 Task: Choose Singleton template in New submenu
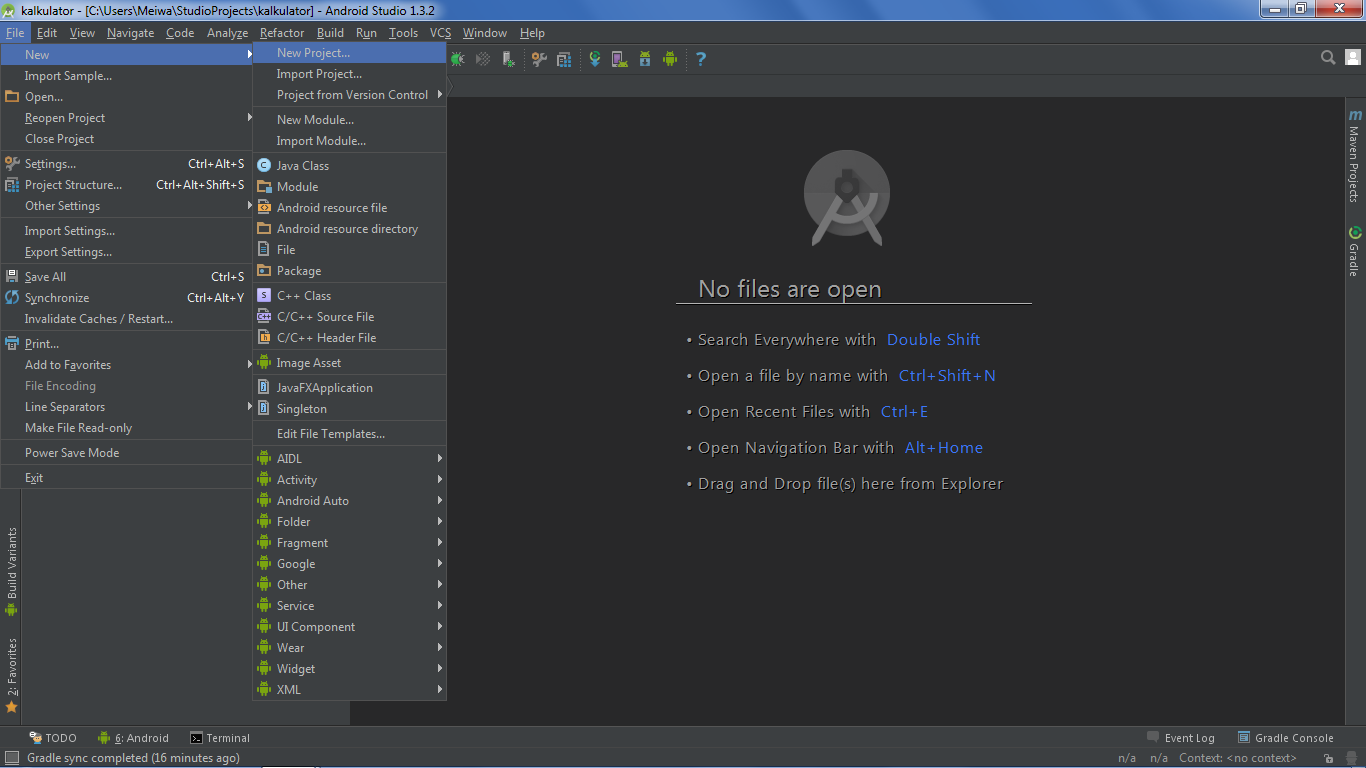[349, 409]
